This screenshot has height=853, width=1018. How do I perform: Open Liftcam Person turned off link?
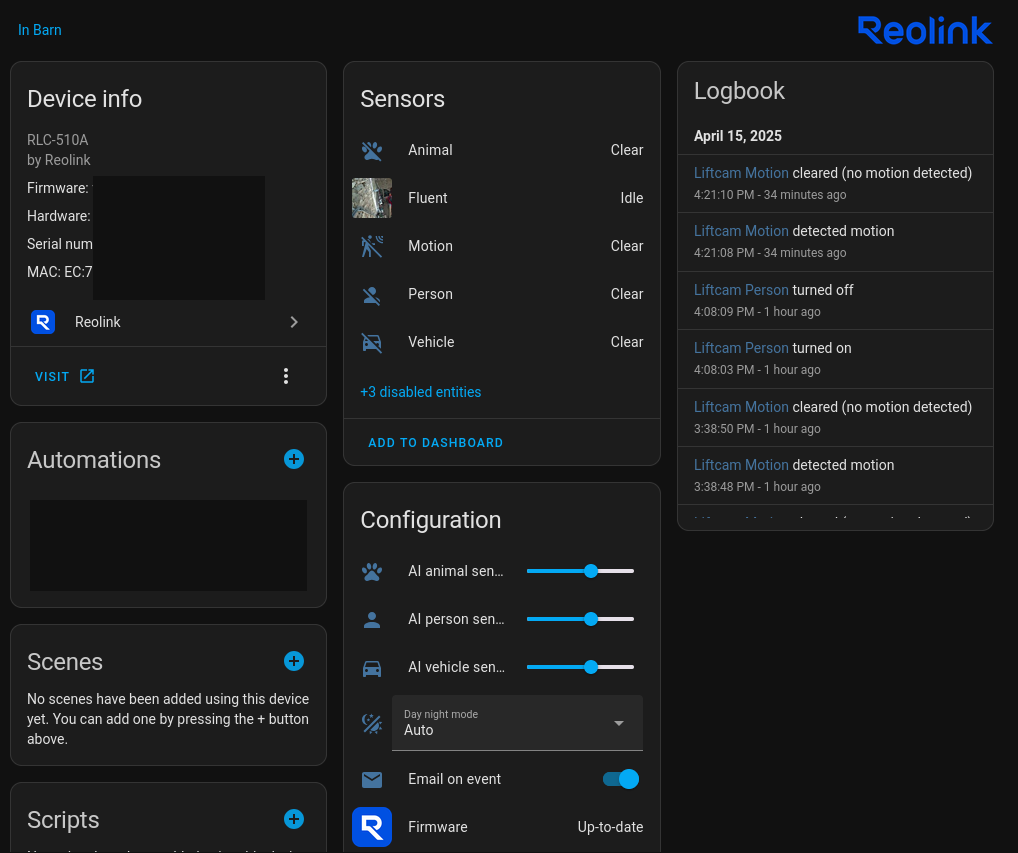click(x=741, y=290)
